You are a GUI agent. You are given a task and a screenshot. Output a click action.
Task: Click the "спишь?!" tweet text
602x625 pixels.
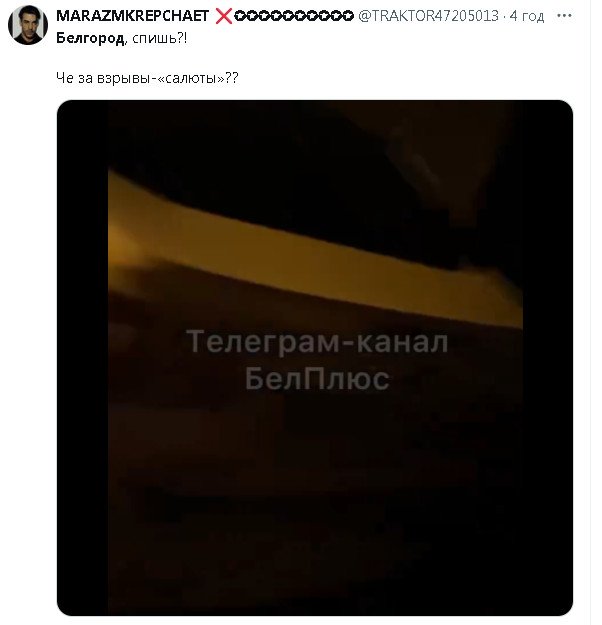(x=159, y=39)
